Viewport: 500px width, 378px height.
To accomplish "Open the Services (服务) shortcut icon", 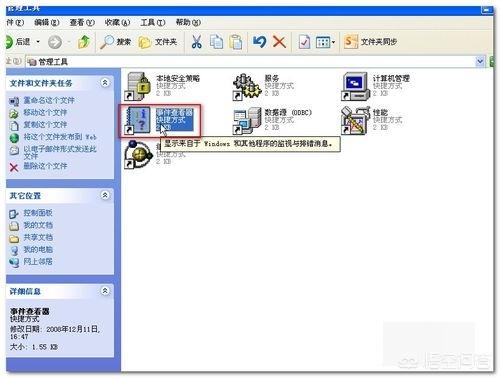I will 247,87.
